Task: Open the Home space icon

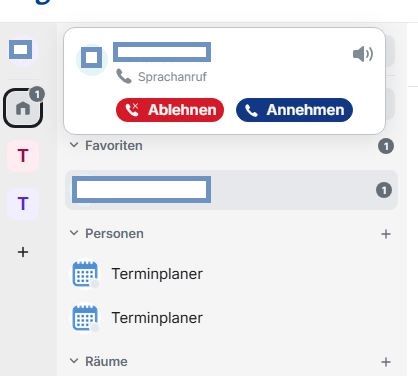Action: click(23, 108)
